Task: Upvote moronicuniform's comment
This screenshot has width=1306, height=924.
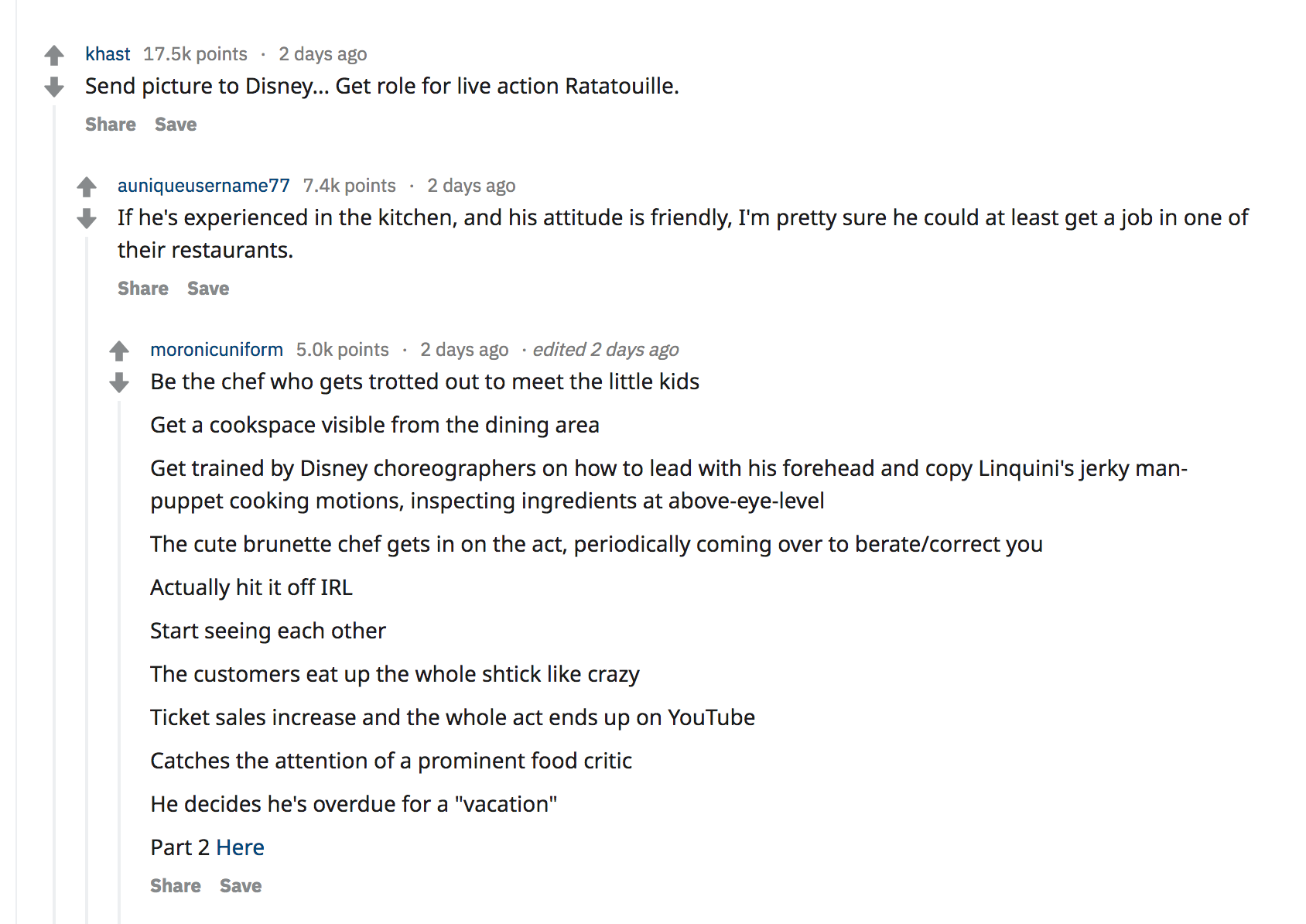Action: 119,351
